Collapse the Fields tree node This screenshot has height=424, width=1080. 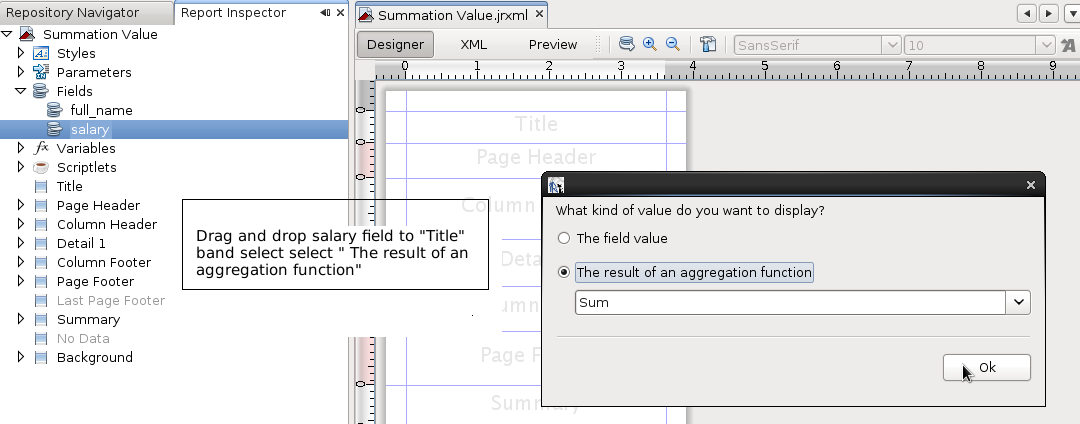(x=21, y=91)
